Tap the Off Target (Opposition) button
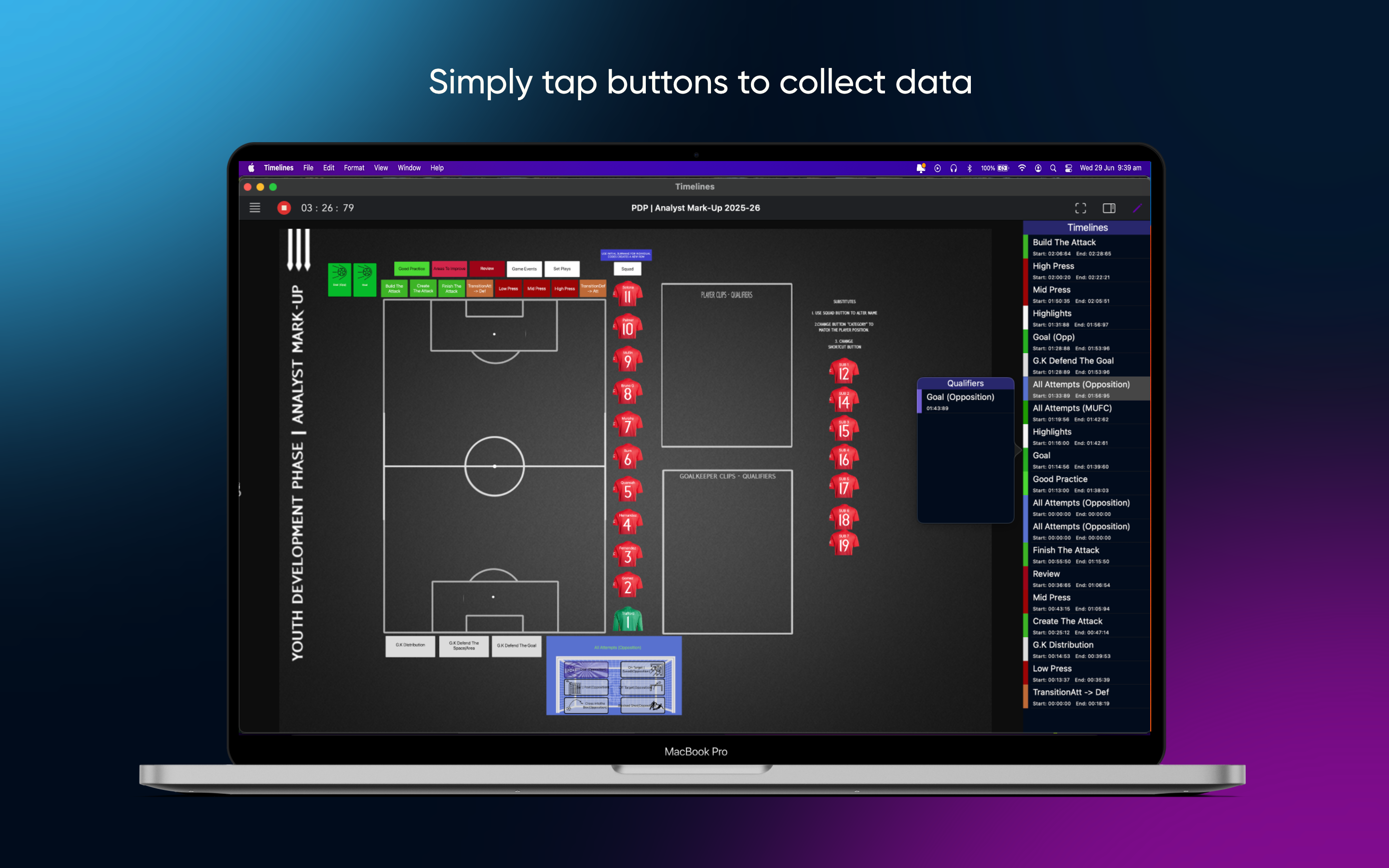Image resolution: width=1389 pixels, height=868 pixels. pos(643,687)
